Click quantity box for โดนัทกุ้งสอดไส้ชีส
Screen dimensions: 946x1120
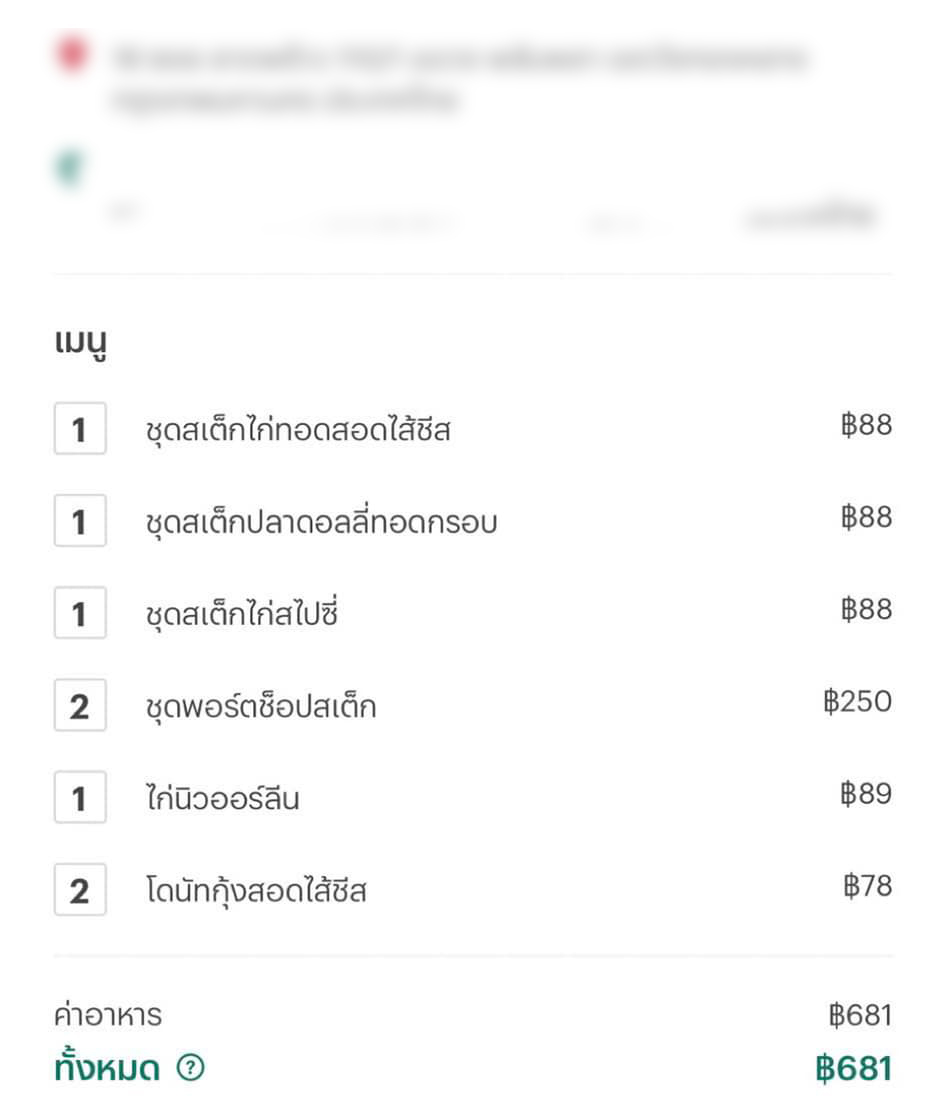[x=80, y=891]
